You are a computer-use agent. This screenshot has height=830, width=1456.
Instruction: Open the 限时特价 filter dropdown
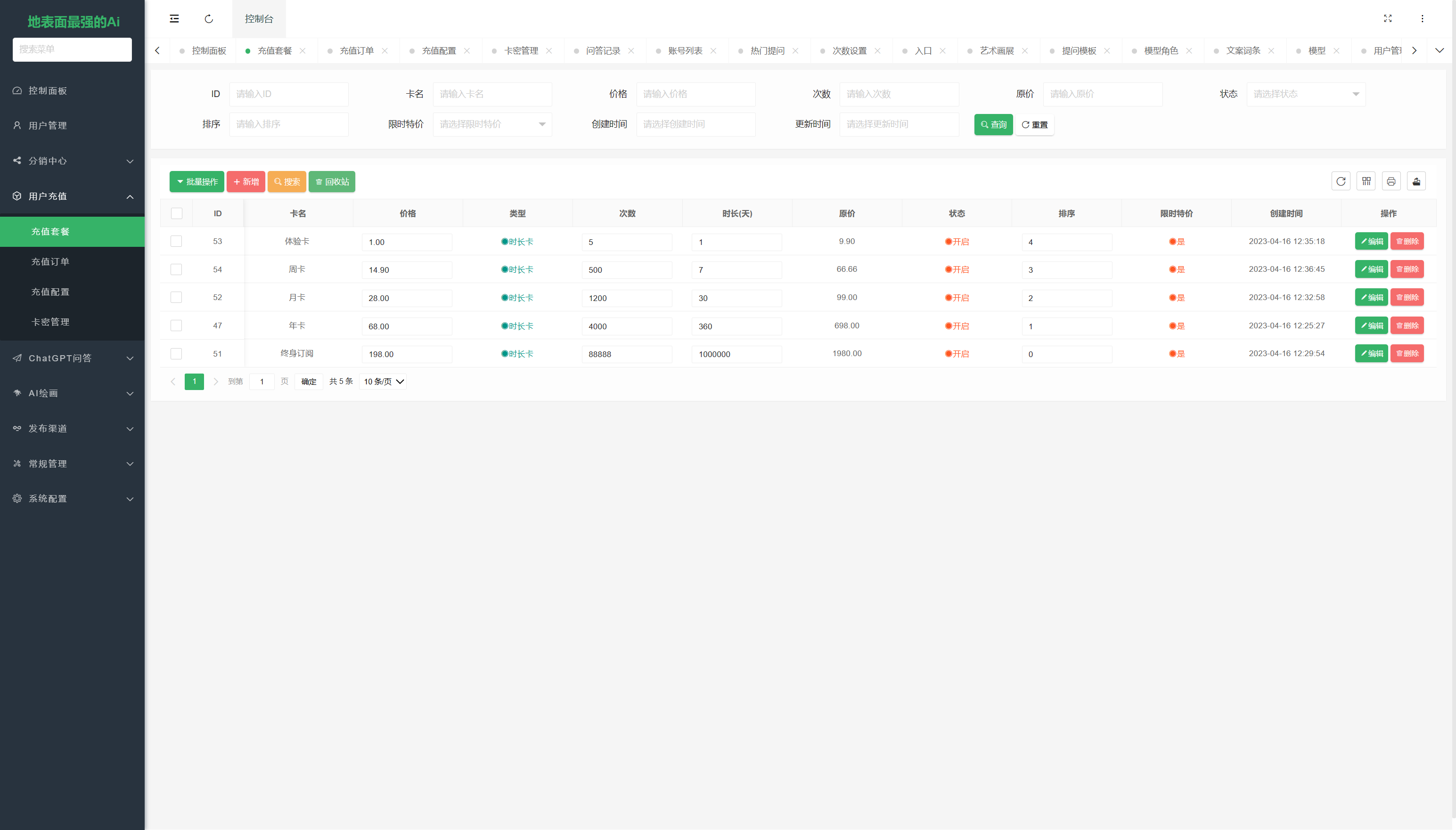click(492, 124)
